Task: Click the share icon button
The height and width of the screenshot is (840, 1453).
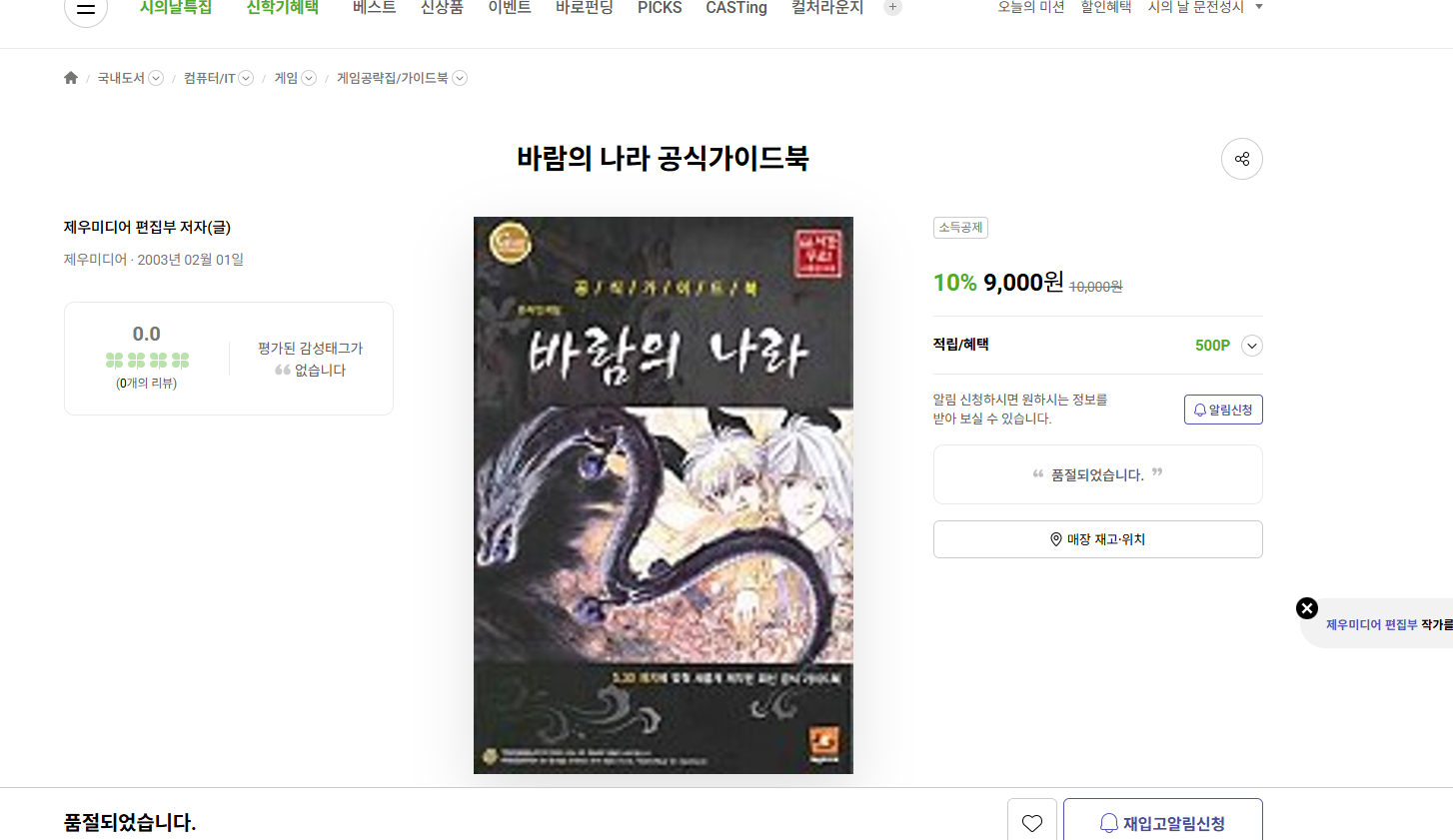Action: point(1241,159)
